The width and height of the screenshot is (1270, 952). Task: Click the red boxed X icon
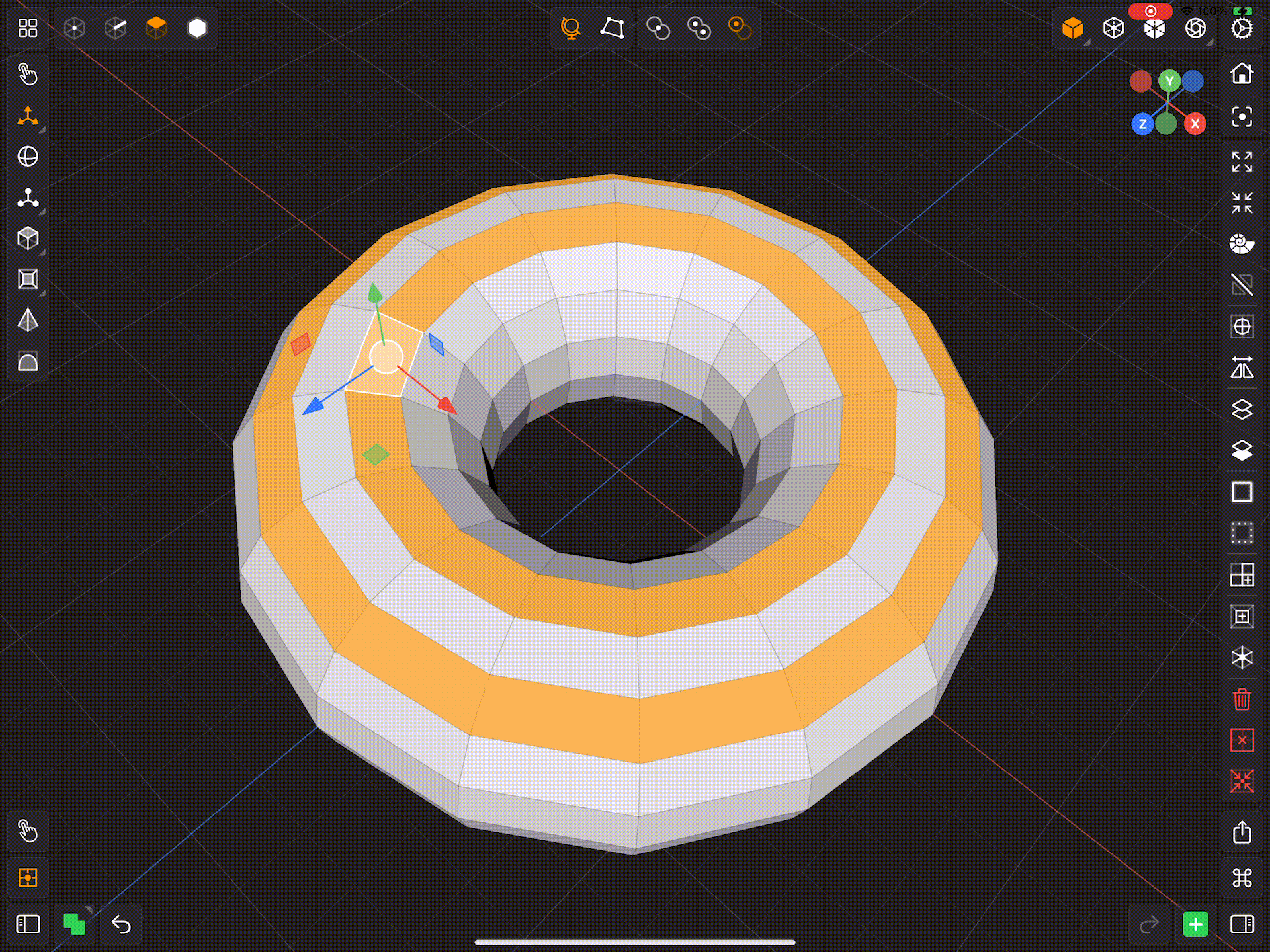[x=1242, y=740]
